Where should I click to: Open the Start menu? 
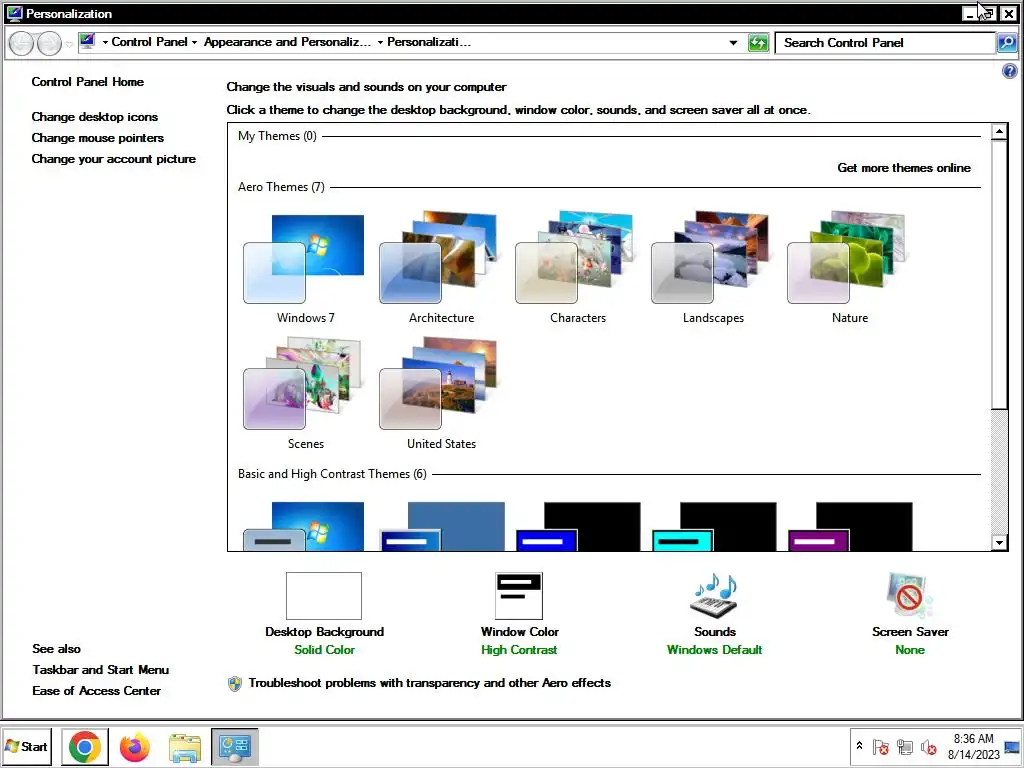pyautogui.click(x=27, y=746)
